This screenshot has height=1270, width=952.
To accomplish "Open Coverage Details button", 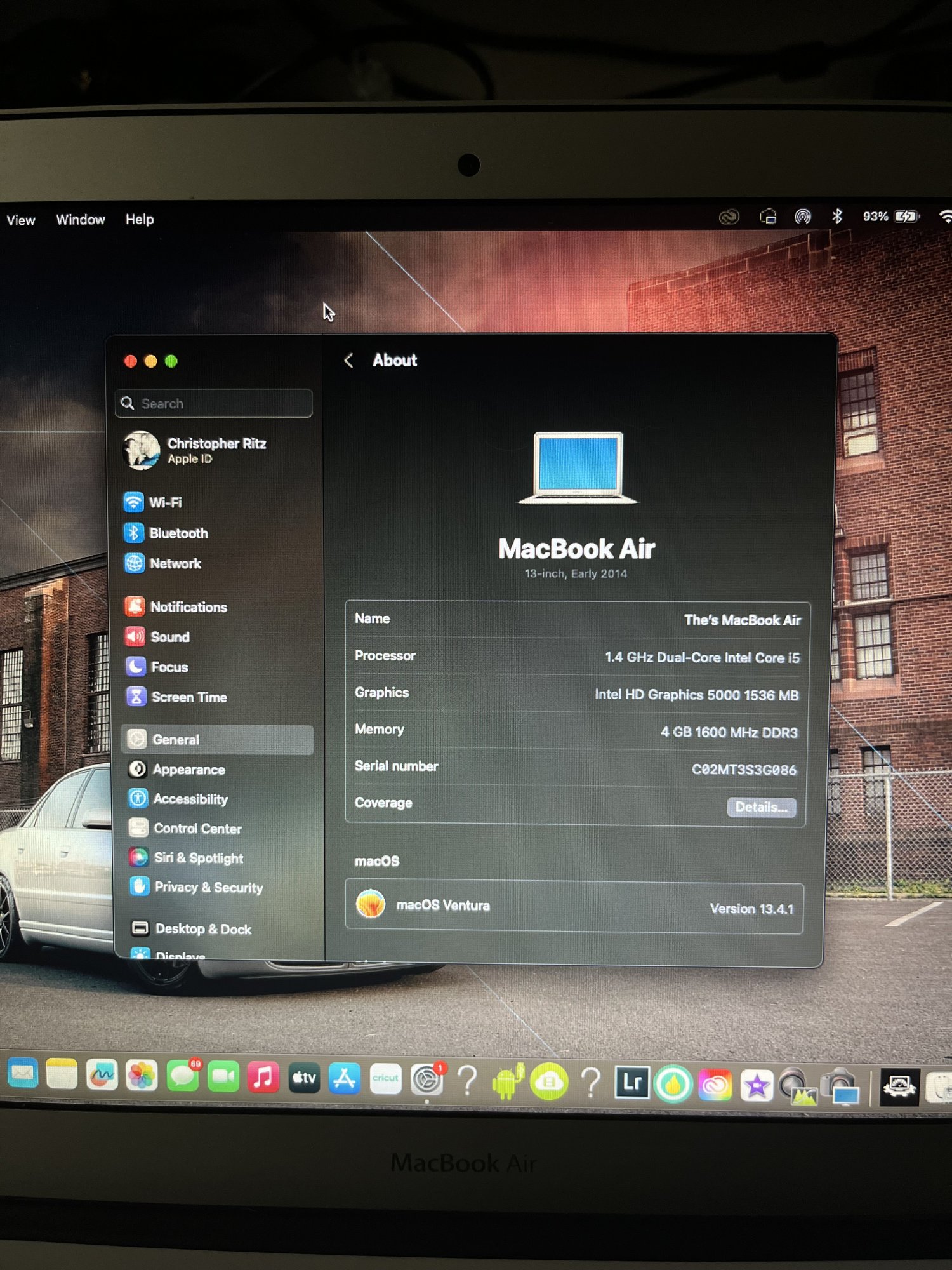I will coord(761,807).
